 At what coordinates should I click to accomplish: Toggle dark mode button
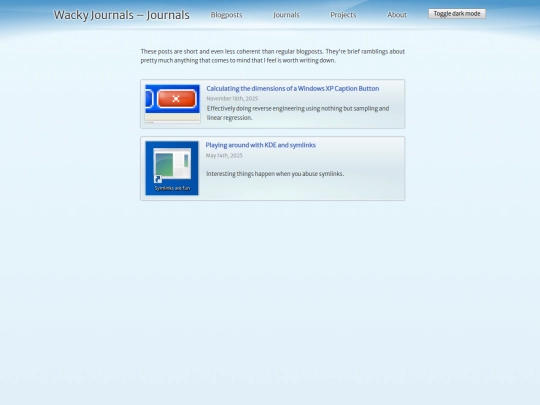point(457,14)
